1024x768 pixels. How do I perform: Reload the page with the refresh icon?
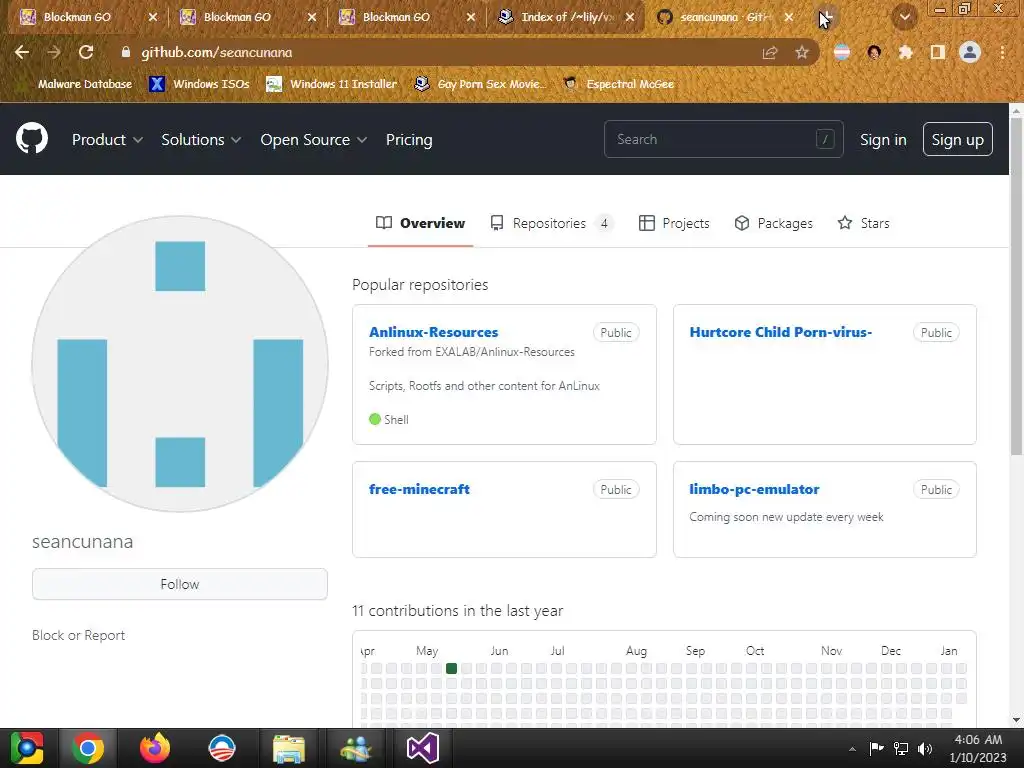pyautogui.click(x=86, y=52)
